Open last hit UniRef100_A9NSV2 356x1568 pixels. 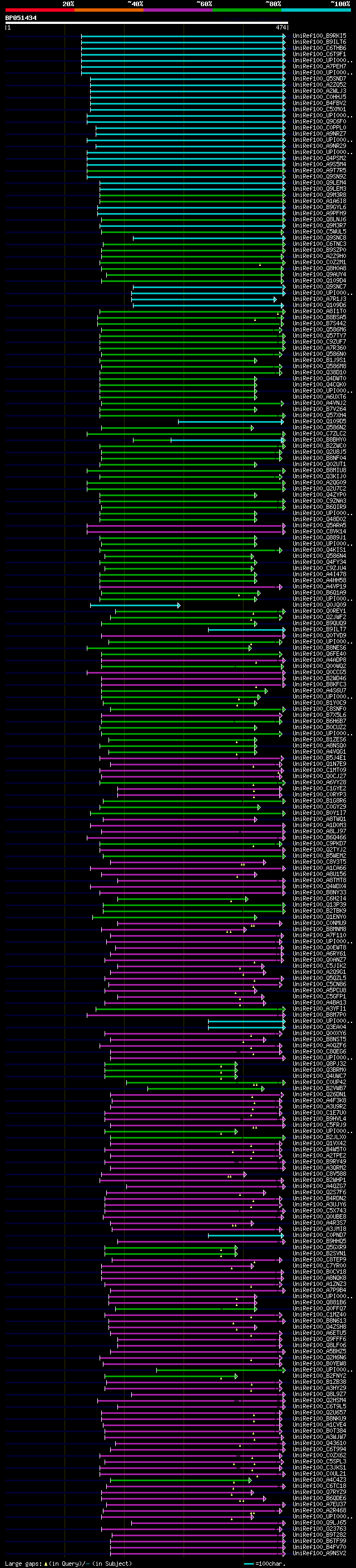coord(319,1554)
